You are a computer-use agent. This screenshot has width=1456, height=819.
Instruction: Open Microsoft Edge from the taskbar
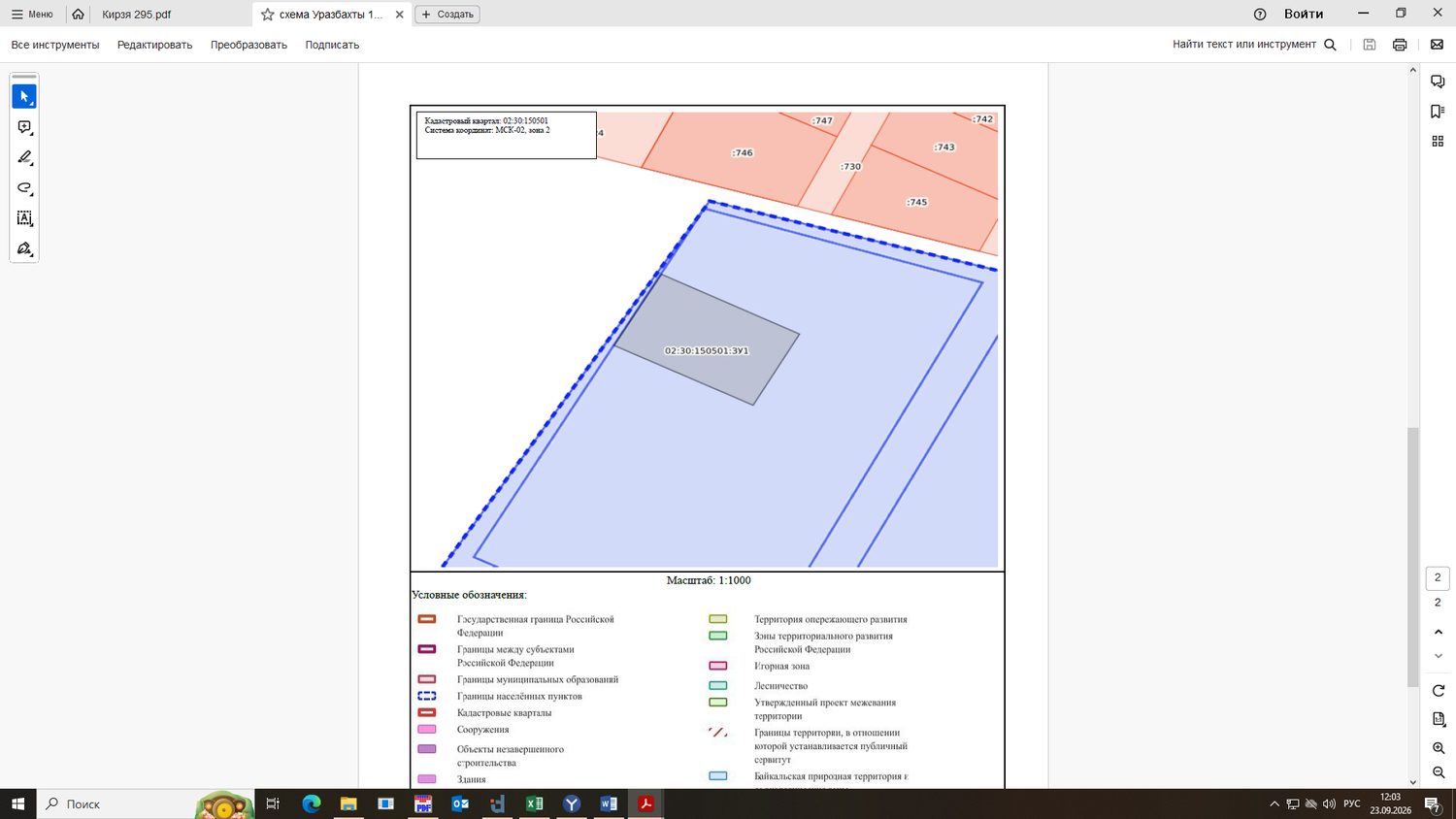point(312,803)
